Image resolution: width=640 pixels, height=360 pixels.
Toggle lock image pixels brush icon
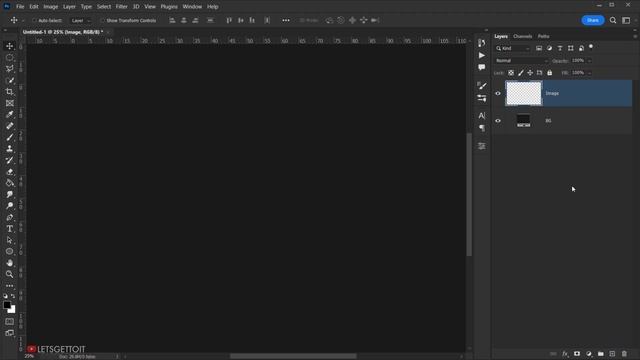point(520,73)
